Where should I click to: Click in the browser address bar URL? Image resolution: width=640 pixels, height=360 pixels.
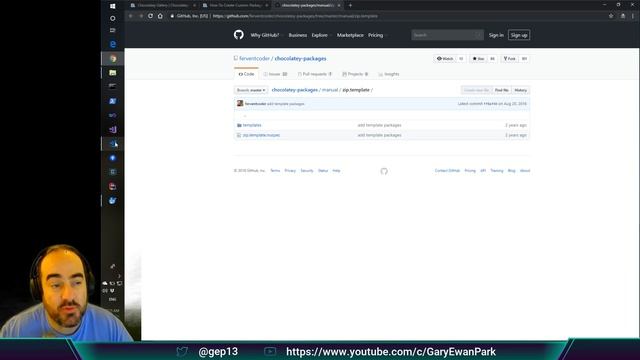pos(295,16)
